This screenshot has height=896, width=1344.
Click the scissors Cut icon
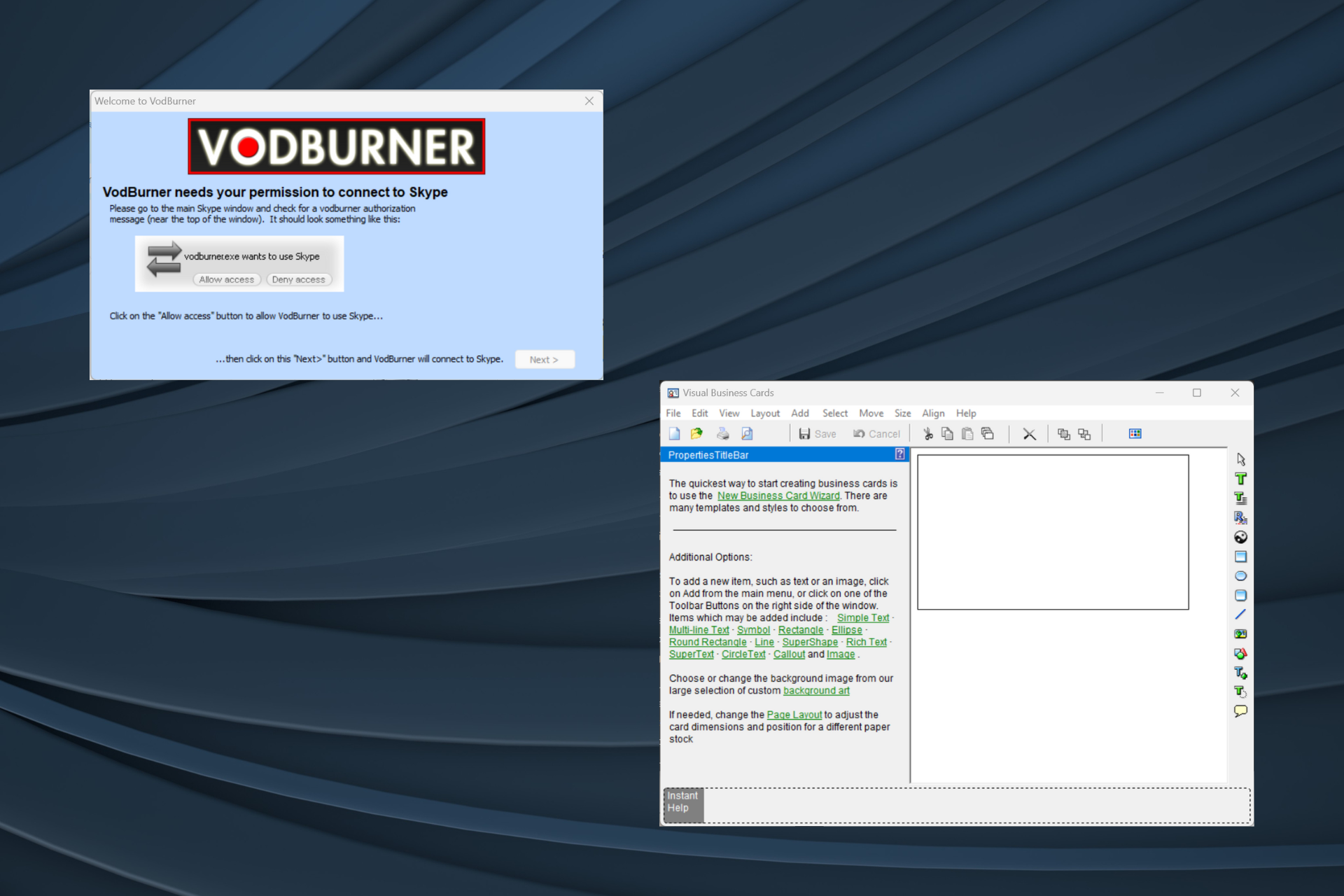(x=928, y=434)
